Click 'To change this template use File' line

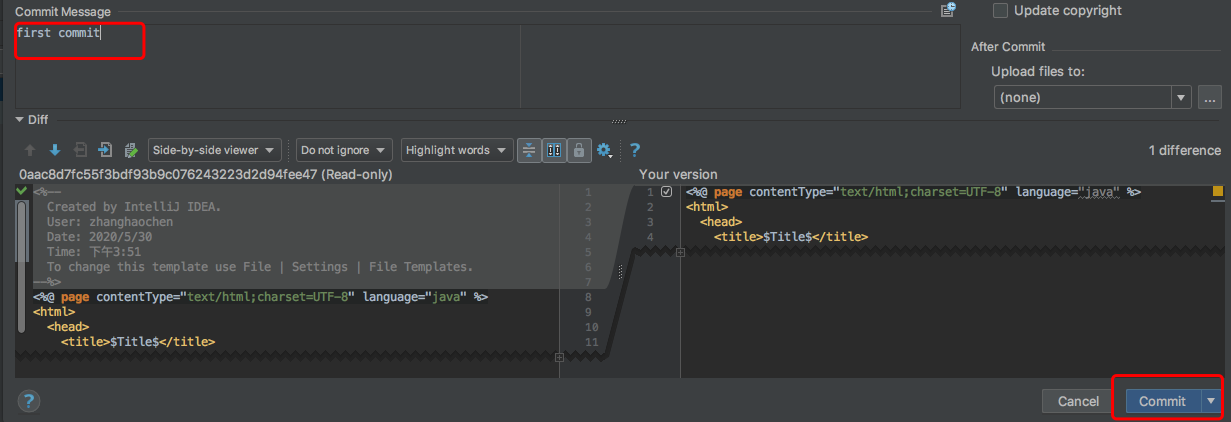[x=260, y=267]
